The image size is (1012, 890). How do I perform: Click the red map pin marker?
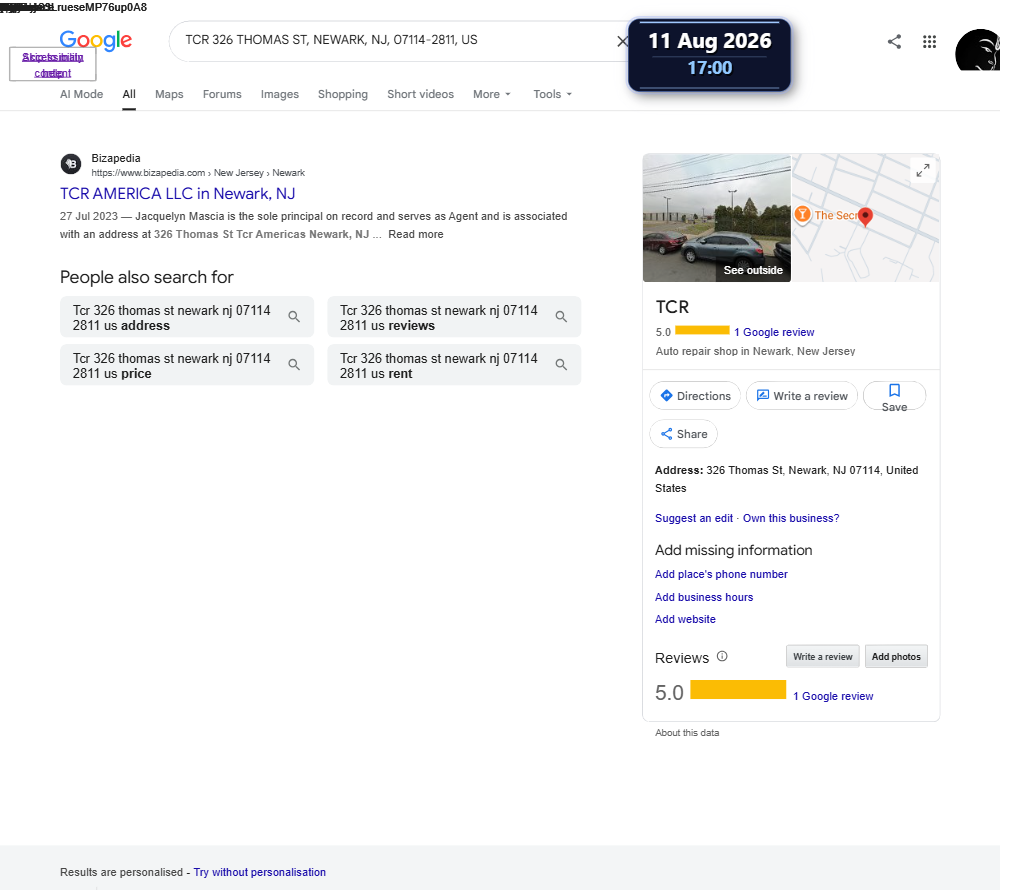865,217
